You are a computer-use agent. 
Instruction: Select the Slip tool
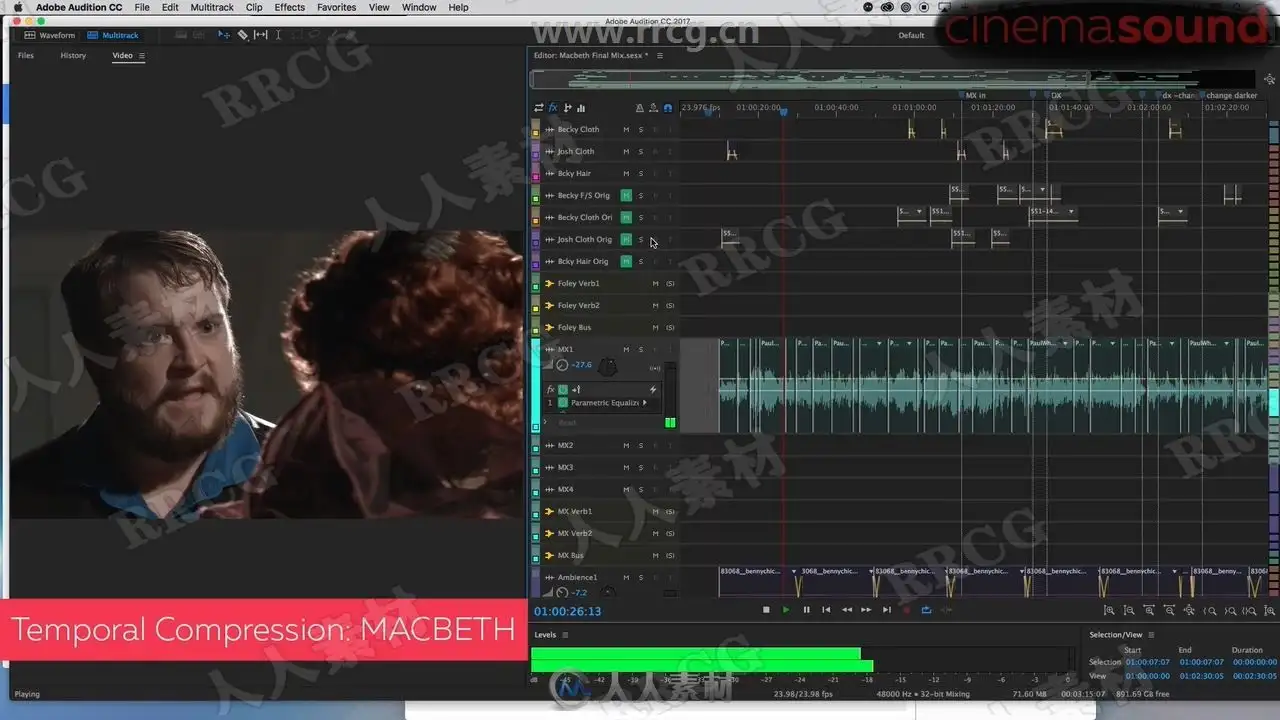coord(260,35)
